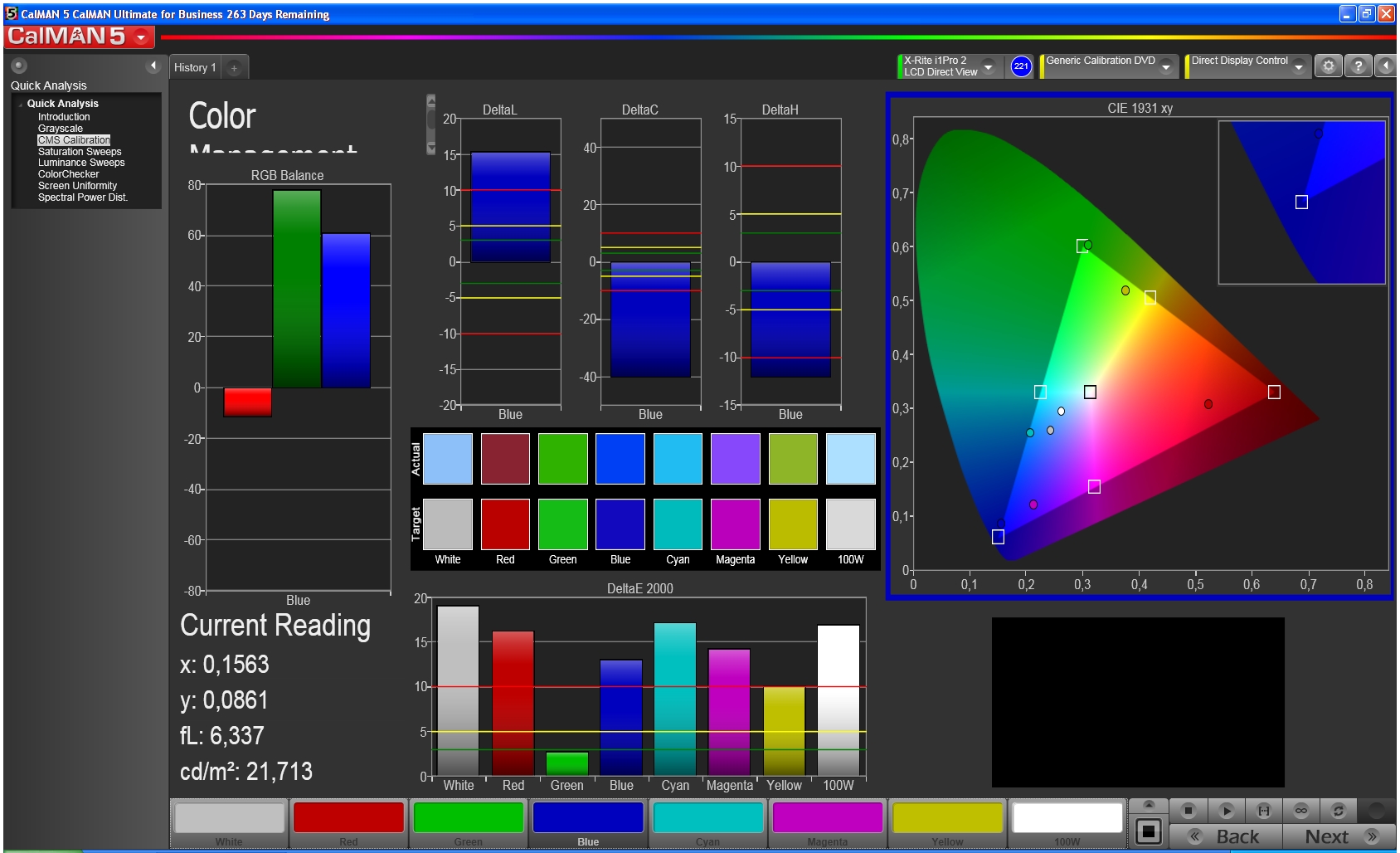Image resolution: width=1400 pixels, height=853 pixels.
Task: Collapse the Quick Analysis tree node
Action: click(x=20, y=105)
